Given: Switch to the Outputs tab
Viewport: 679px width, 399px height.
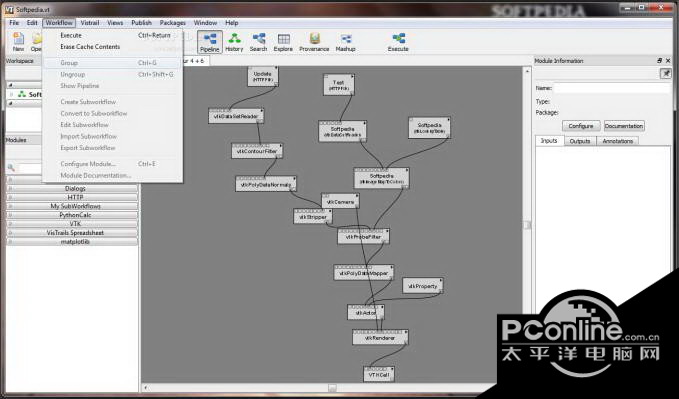Looking at the screenshot, I should point(580,141).
